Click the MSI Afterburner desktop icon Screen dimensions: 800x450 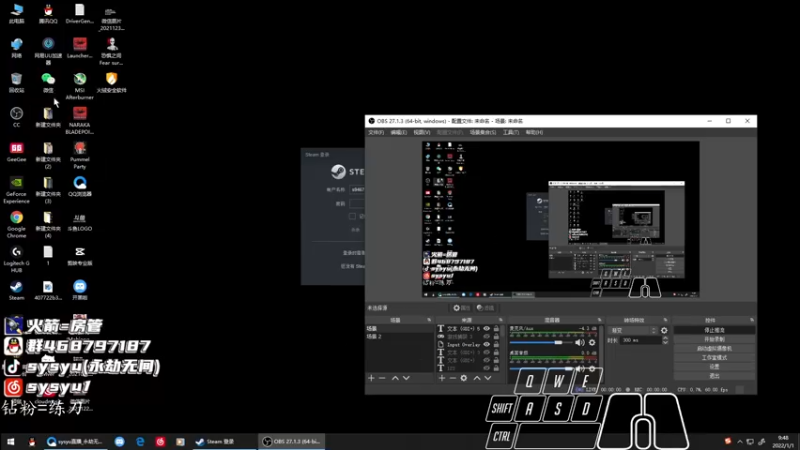tap(80, 86)
